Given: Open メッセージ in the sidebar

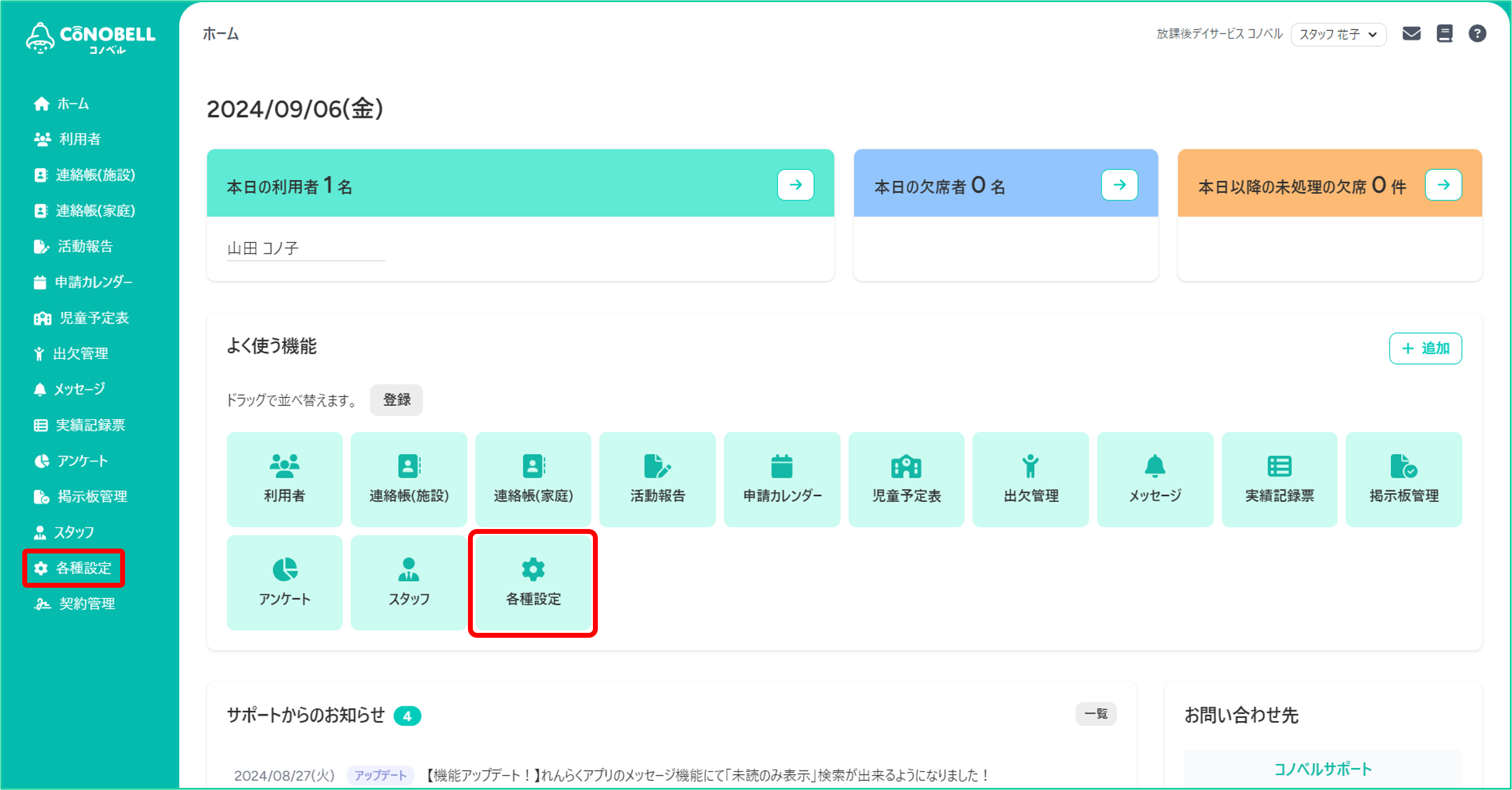Looking at the screenshot, I should click(69, 389).
